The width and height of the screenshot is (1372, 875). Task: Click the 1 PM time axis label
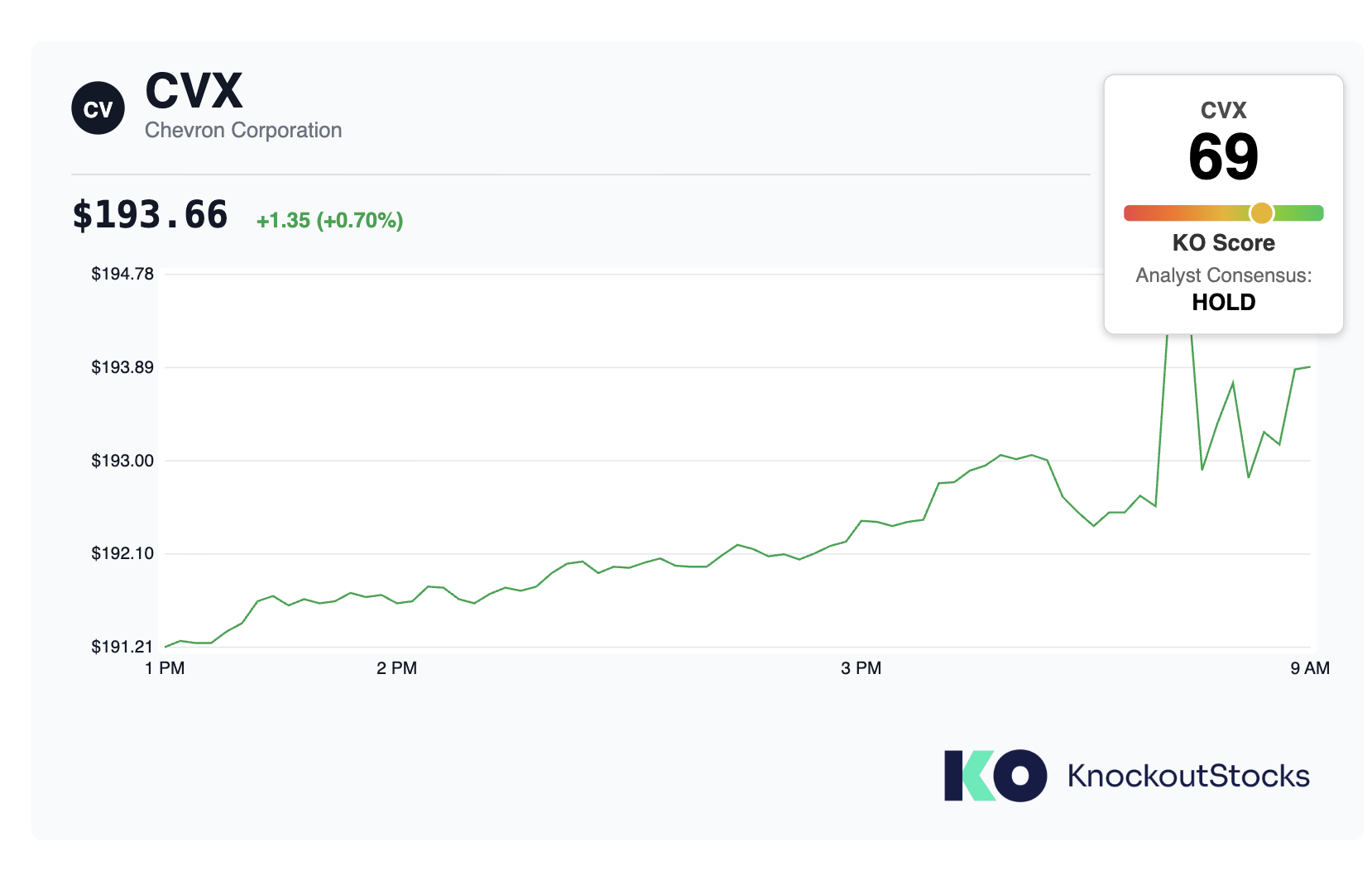[x=165, y=668]
